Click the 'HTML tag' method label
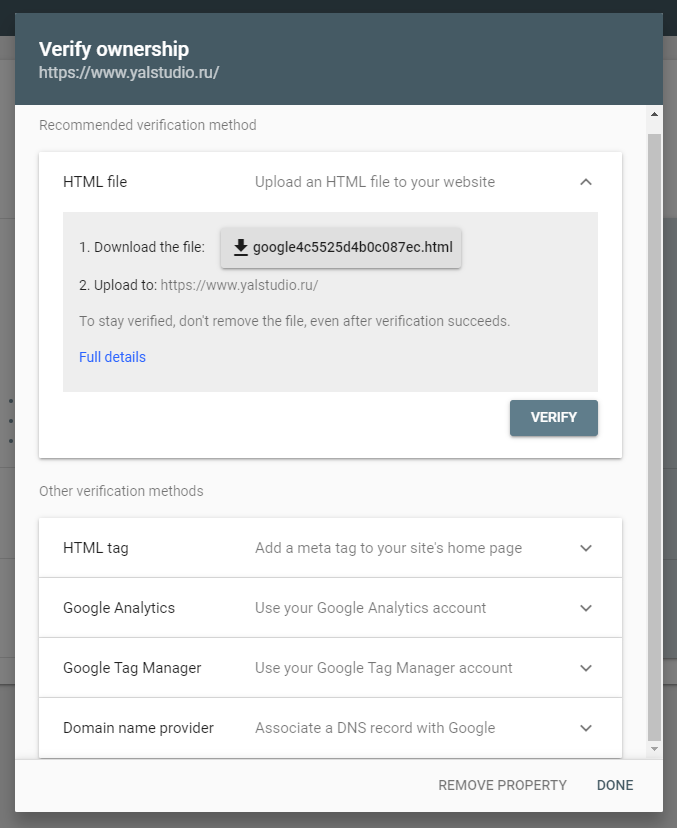Screen dimensions: 677x828 [96, 548]
